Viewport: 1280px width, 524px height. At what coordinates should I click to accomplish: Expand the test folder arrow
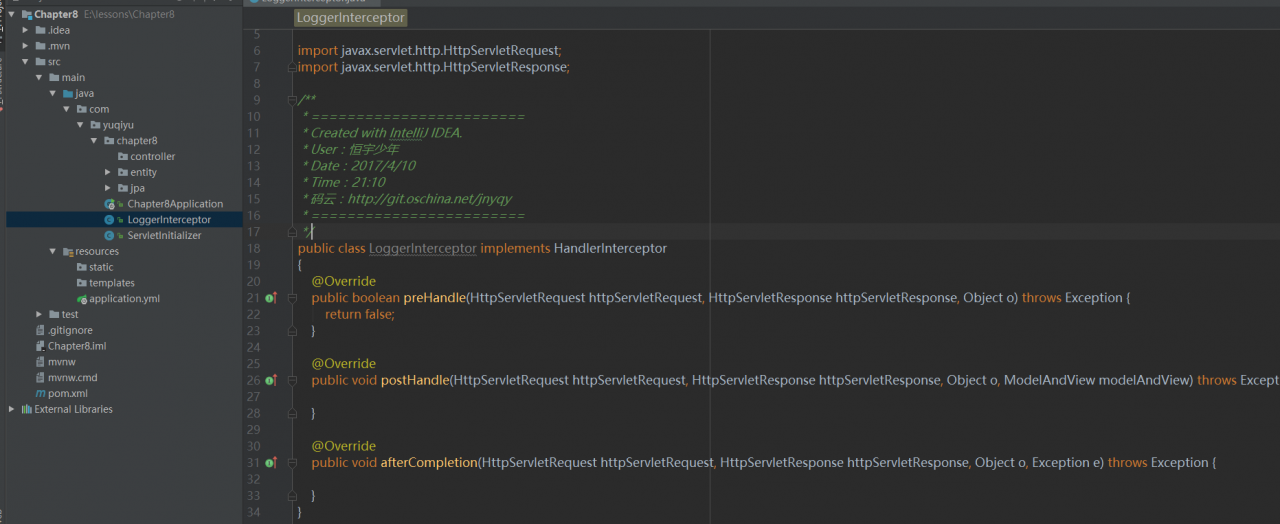[x=39, y=315]
